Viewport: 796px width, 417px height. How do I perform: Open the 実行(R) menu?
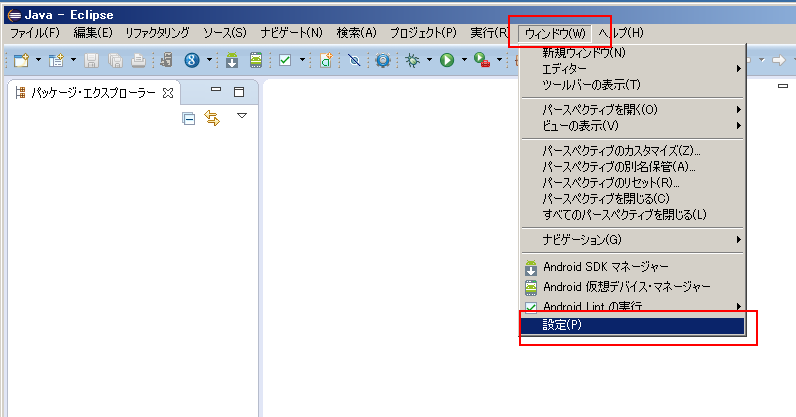pyautogui.click(x=489, y=33)
